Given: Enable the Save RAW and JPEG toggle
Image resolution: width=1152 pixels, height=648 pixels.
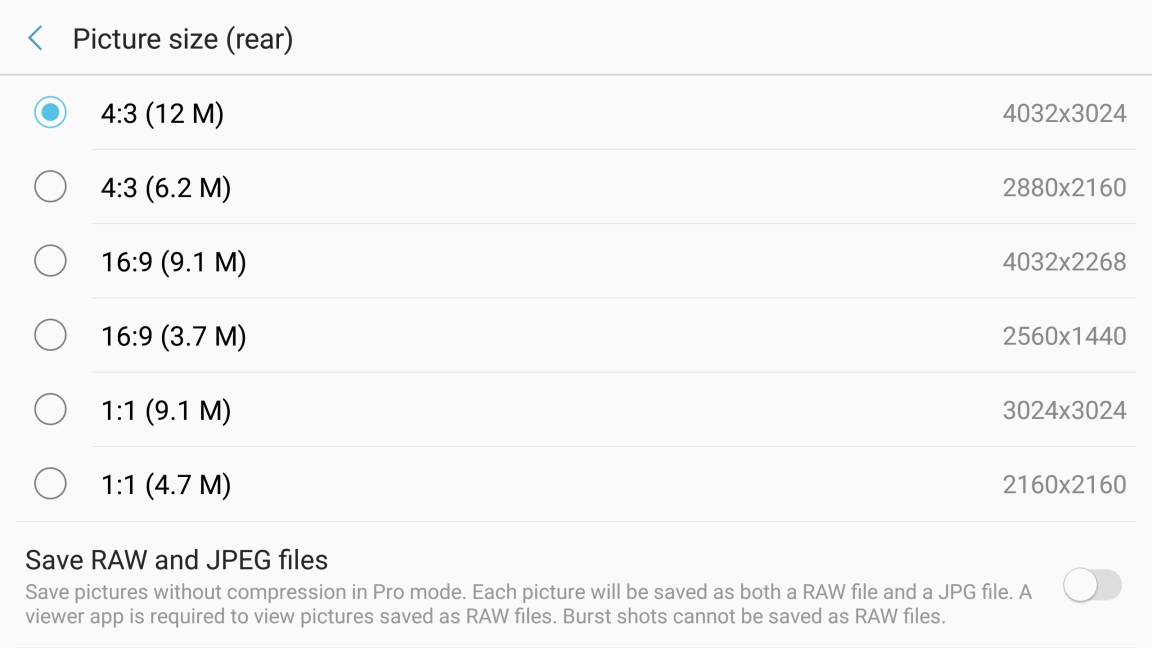Looking at the screenshot, I should (x=1092, y=585).
